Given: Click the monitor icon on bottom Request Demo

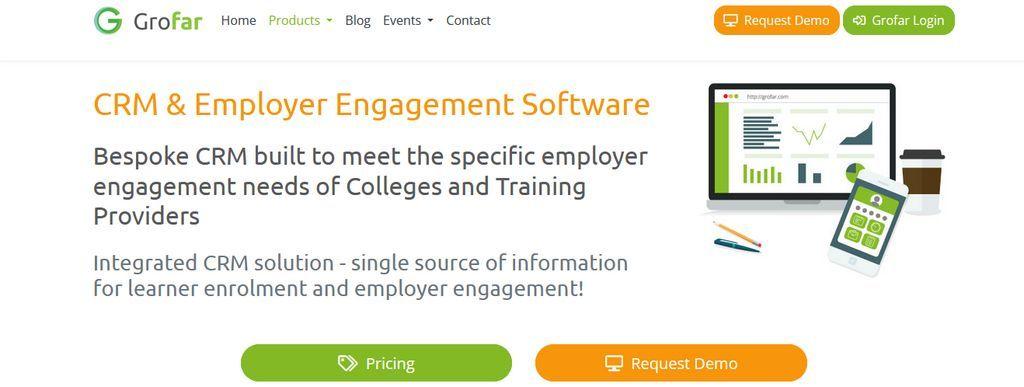Looking at the screenshot, I should point(613,363).
